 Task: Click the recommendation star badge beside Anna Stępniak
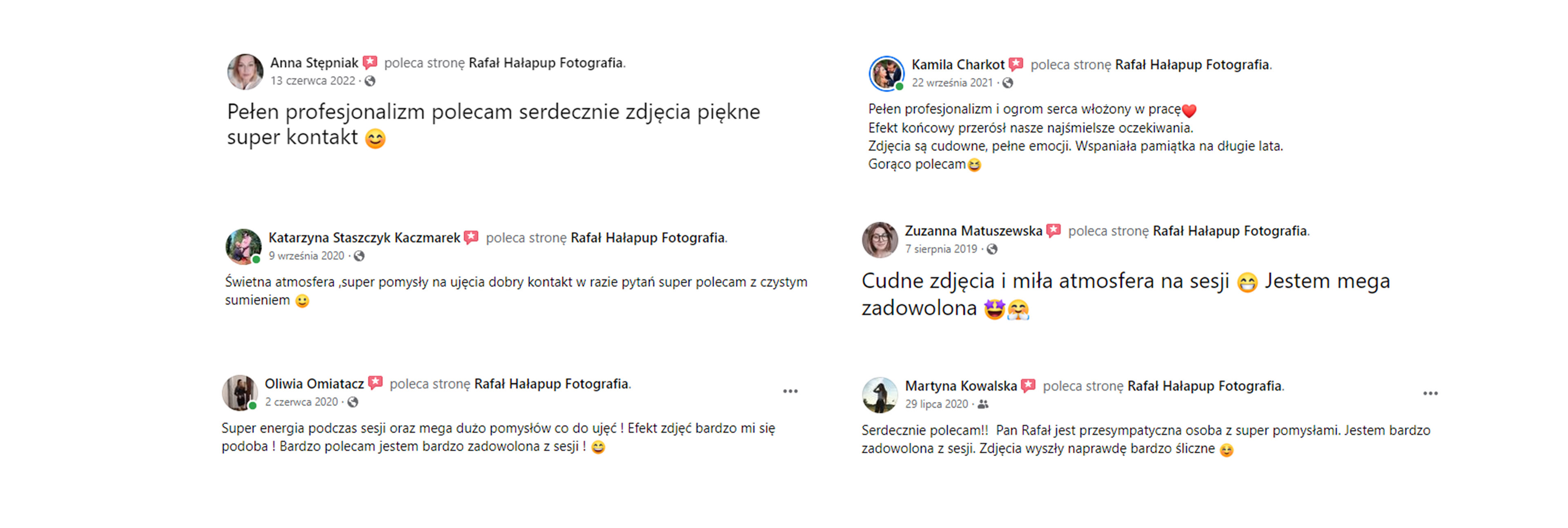tap(370, 62)
